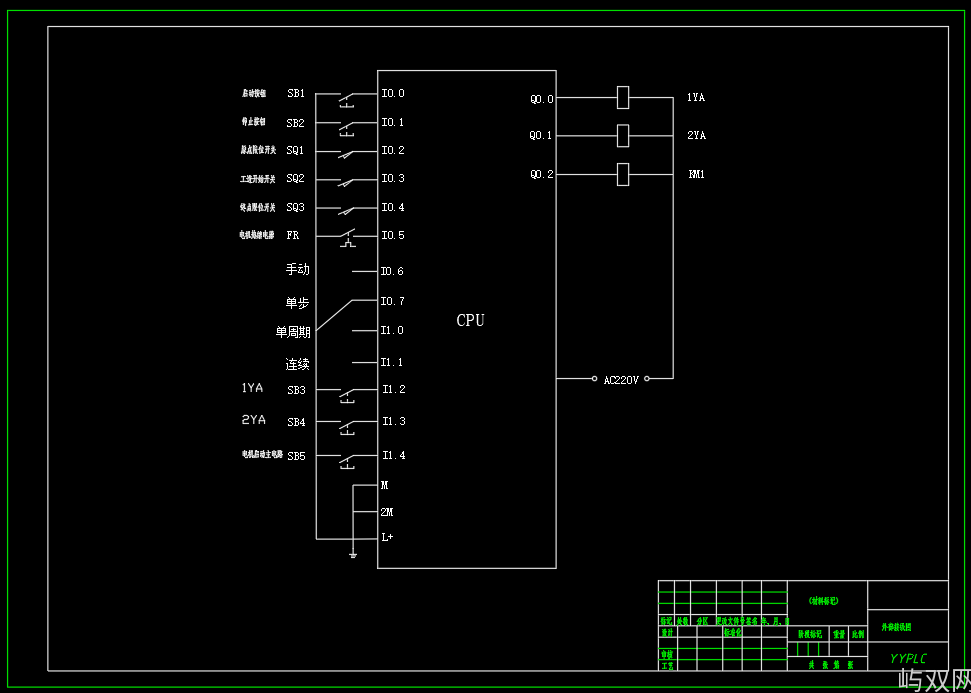Click the Q0.0 output label
This screenshot has width=971, height=693.
(542, 98)
